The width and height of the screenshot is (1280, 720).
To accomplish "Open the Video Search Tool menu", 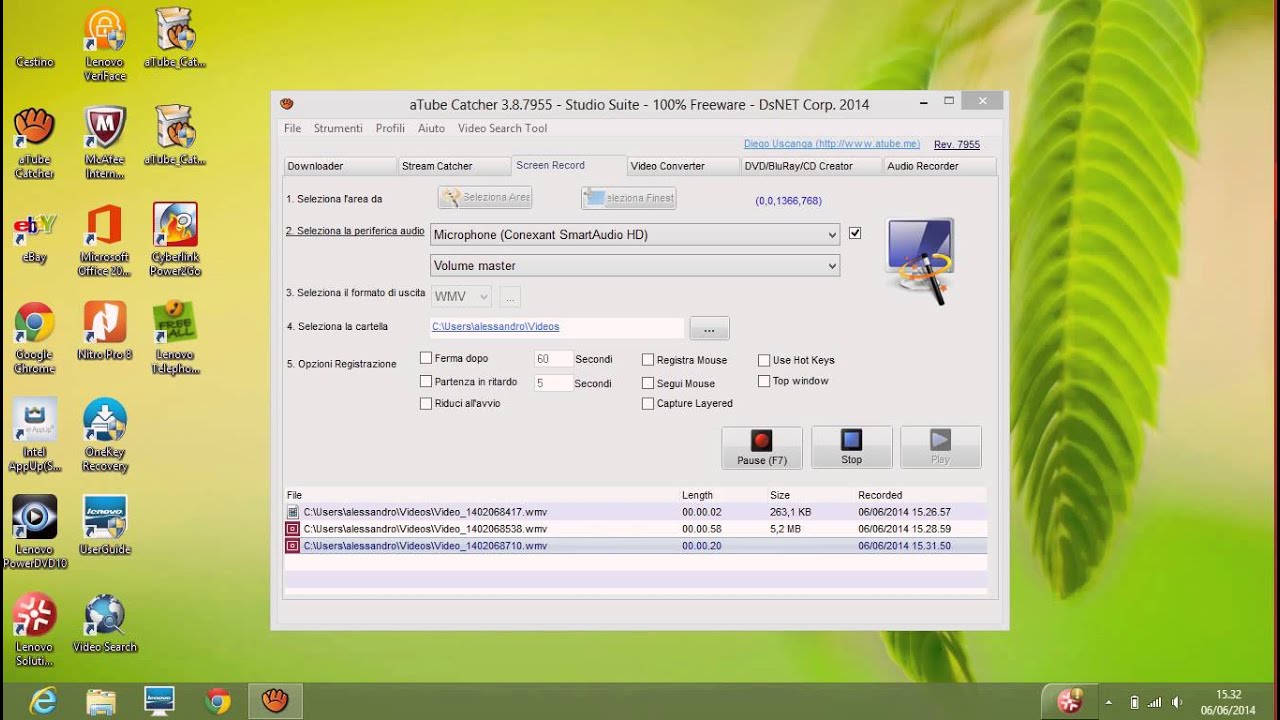I will click(502, 128).
